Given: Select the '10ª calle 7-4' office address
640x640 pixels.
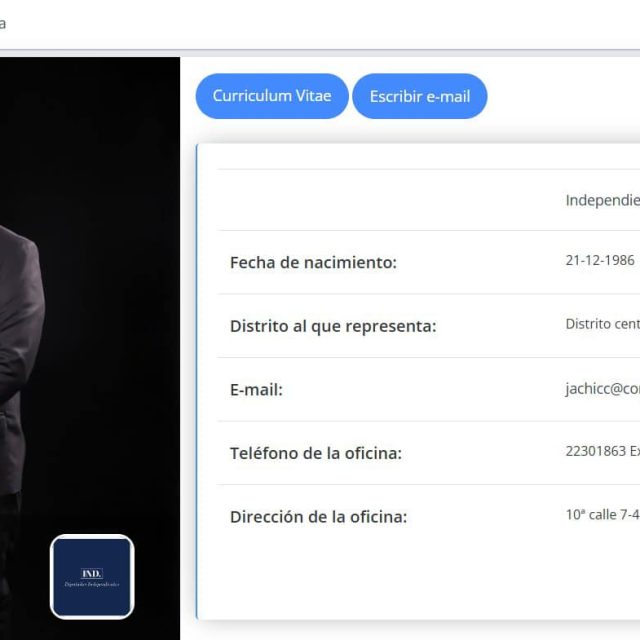Looking at the screenshot, I should (x=602, y=515).
